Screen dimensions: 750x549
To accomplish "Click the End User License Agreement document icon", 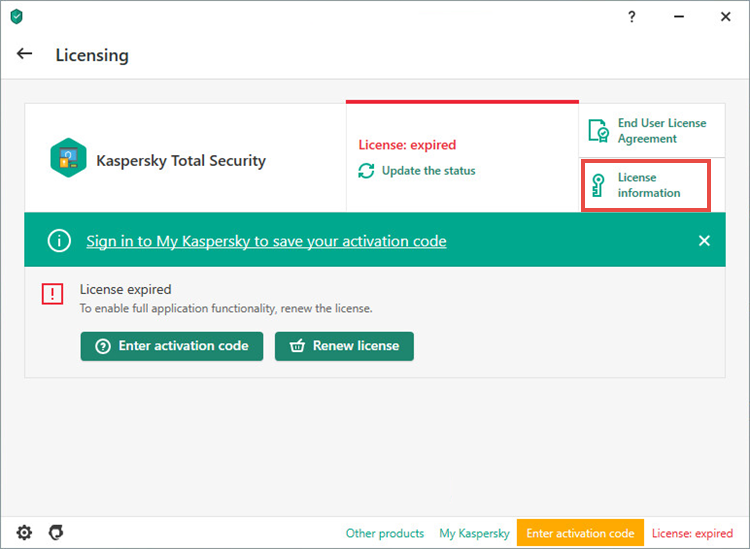I will click(x=598, y=131).
